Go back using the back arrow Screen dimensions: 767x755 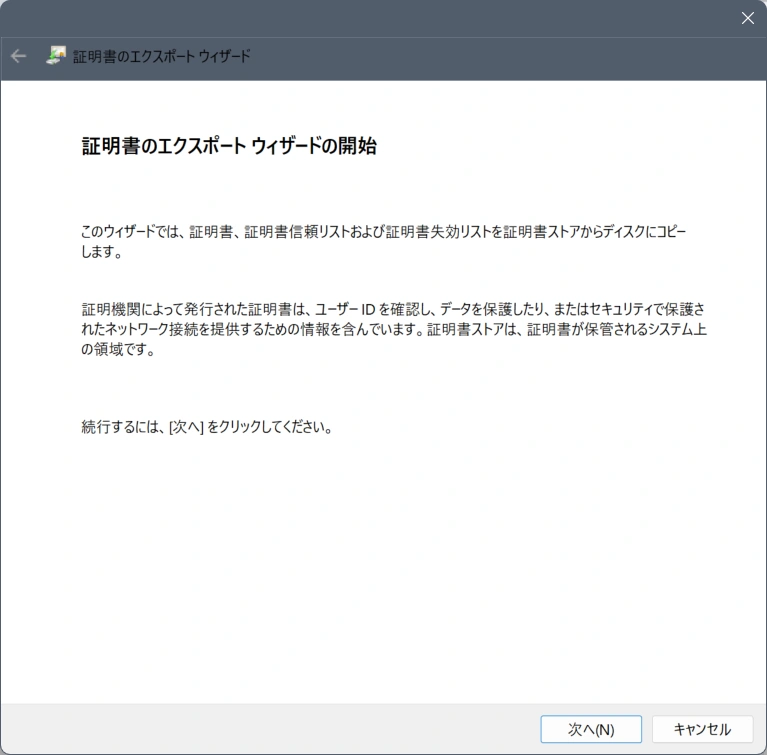(x=19, y=56)
